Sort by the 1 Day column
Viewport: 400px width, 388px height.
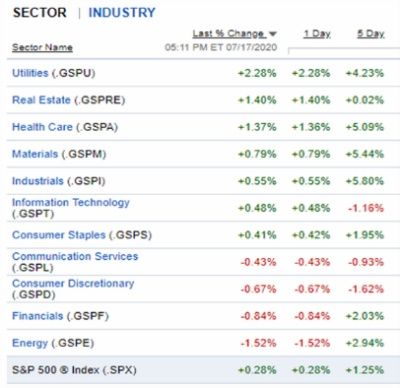pos(317,34)
